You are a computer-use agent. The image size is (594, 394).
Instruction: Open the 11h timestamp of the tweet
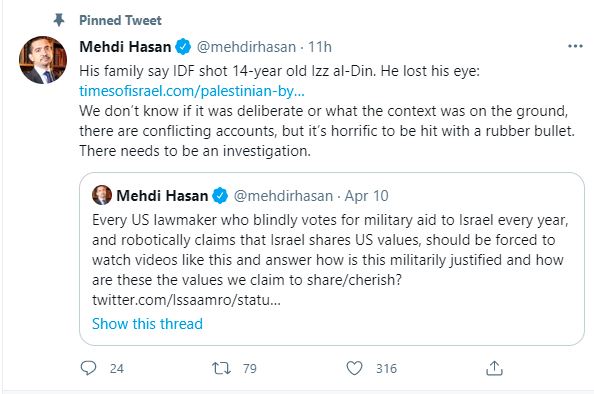point(320,47)
